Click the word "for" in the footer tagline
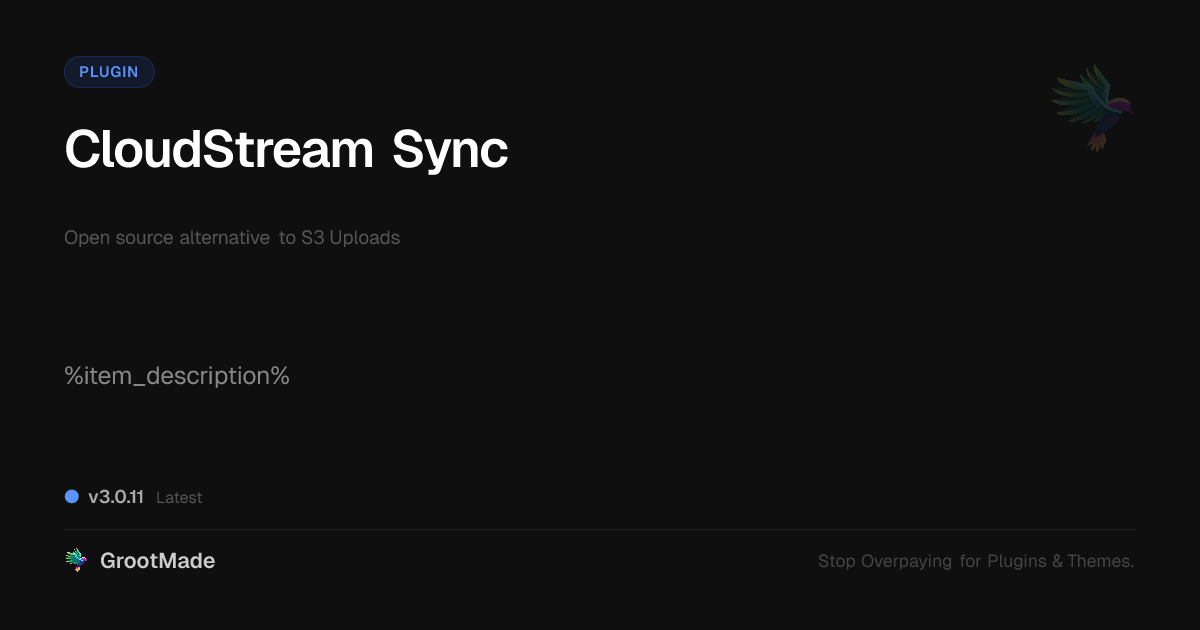 tap(970, 562)
